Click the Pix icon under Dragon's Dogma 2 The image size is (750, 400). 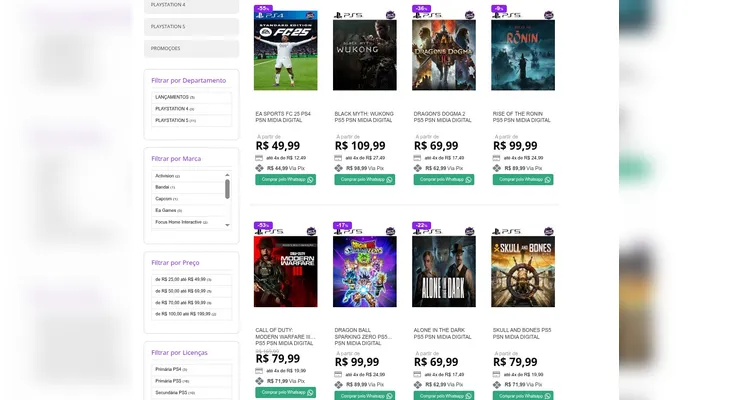coord(418,168)
